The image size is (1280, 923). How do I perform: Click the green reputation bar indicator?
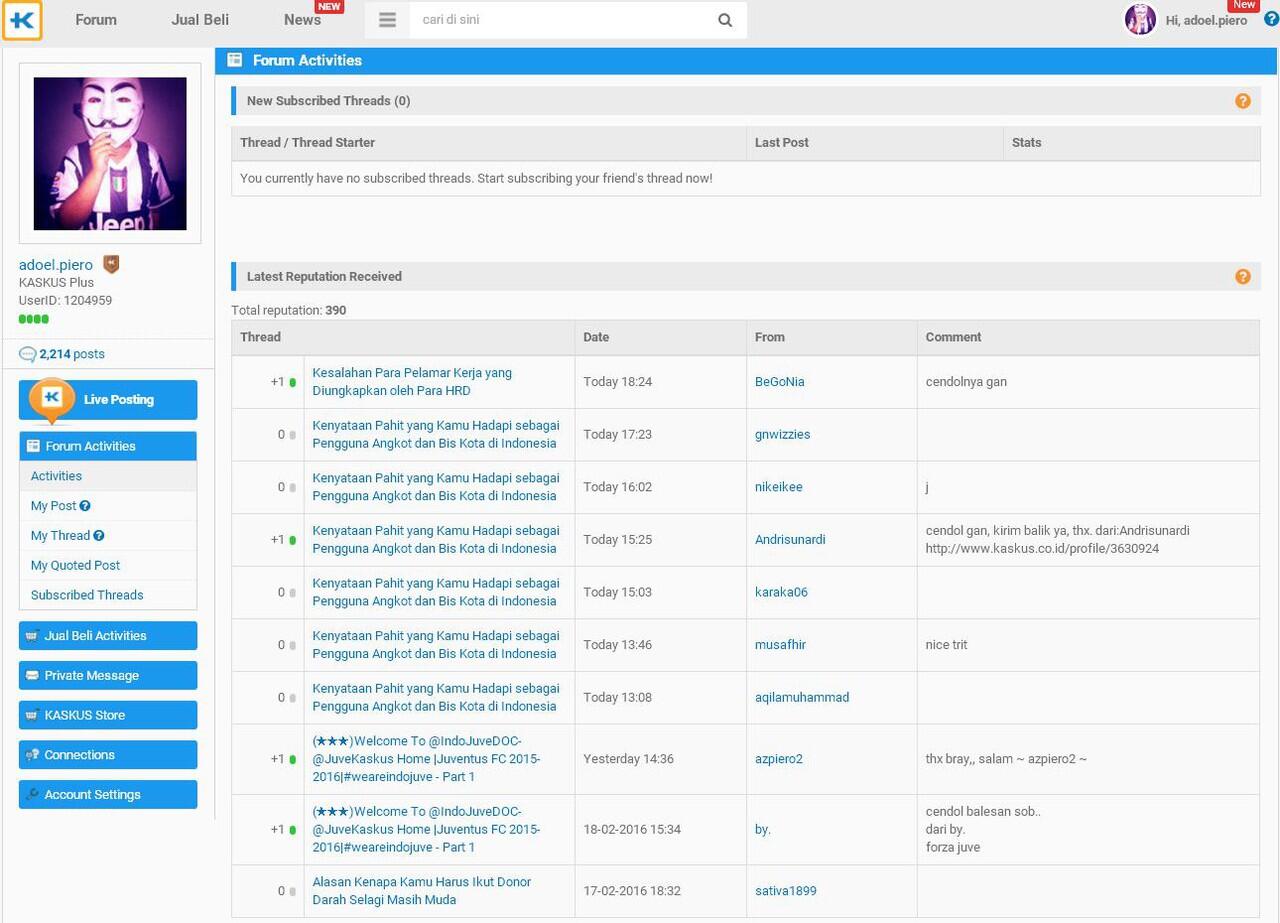[34, 319]
